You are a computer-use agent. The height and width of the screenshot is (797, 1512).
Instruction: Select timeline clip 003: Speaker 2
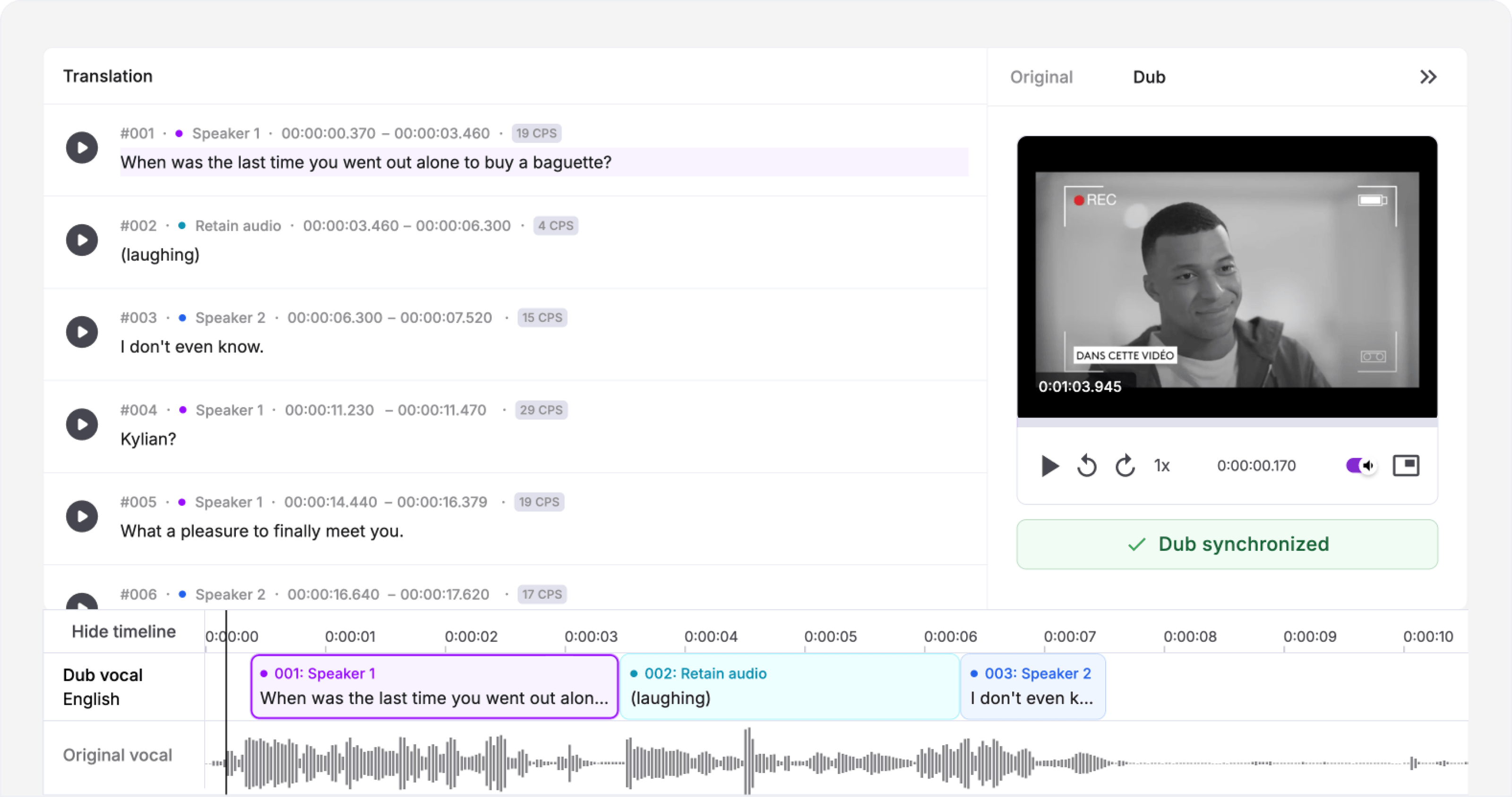pyautogui.click(x=1033, y=686)
